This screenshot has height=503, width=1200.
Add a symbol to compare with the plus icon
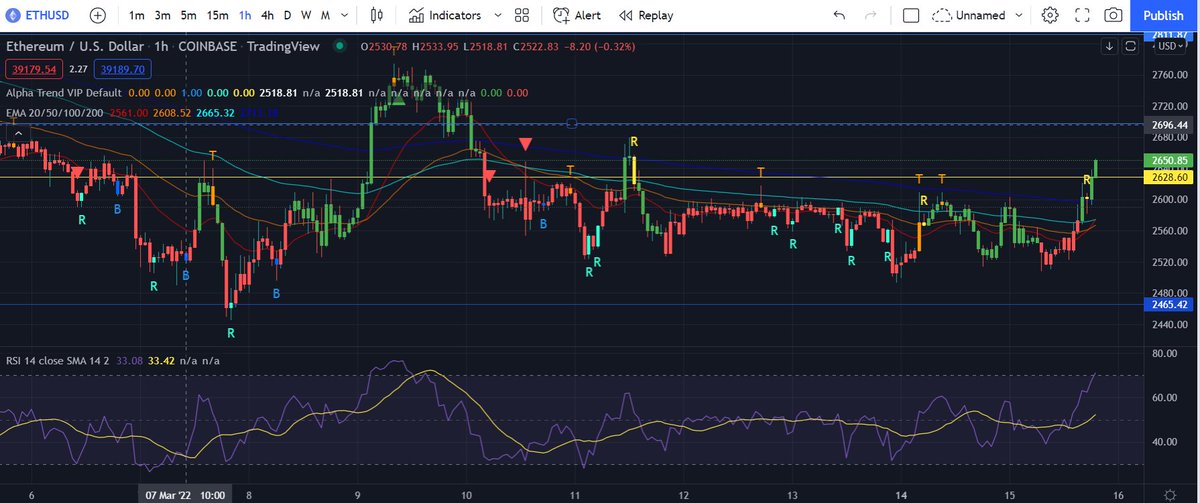tap(97, 15)
